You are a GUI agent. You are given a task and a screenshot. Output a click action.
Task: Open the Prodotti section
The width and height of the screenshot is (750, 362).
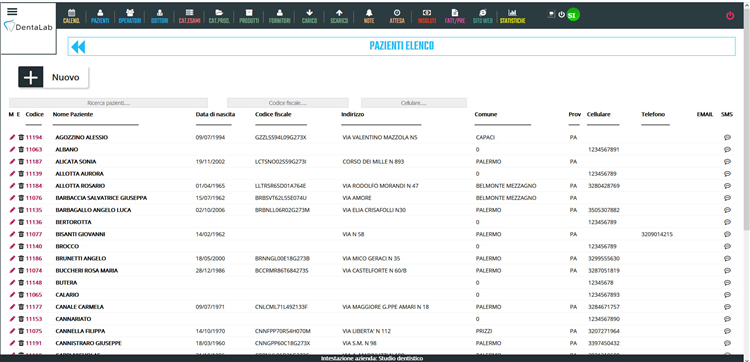[249, 16]
